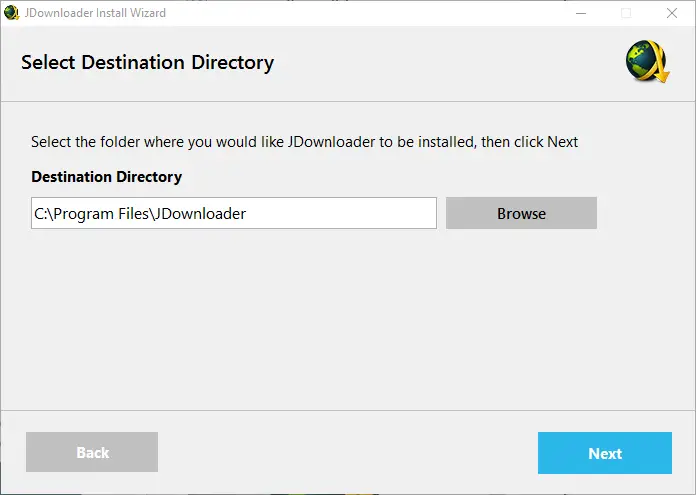Click blank space inside the directory field after the path
Screen dimensions: 696x495
coord(350,213)
